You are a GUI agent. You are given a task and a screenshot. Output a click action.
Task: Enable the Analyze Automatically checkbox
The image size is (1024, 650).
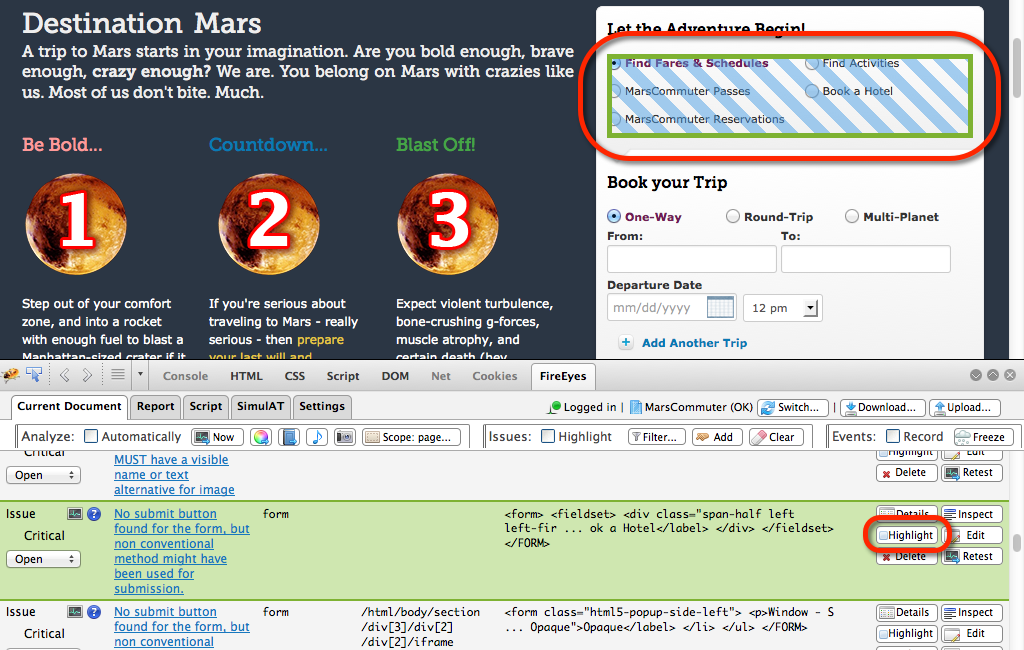click(91, 436)
